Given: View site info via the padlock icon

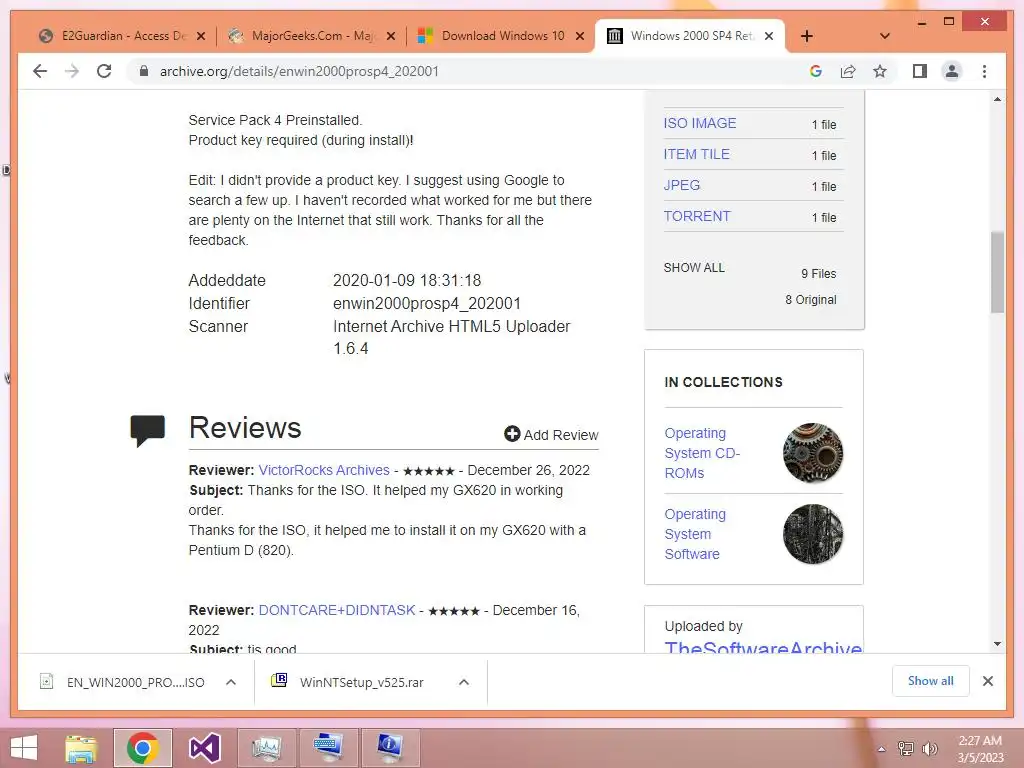Looking at the screenshot, I should tap(144, 71).
